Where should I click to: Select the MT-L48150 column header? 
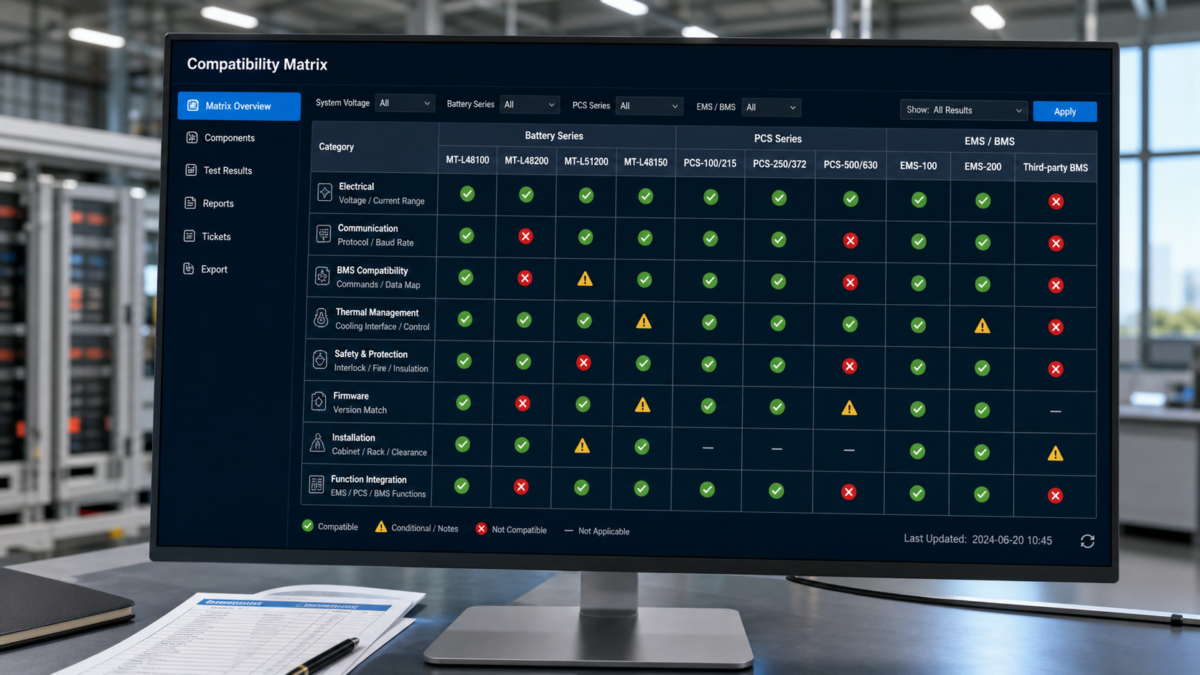pyautogui.click(x=646, y=163)
